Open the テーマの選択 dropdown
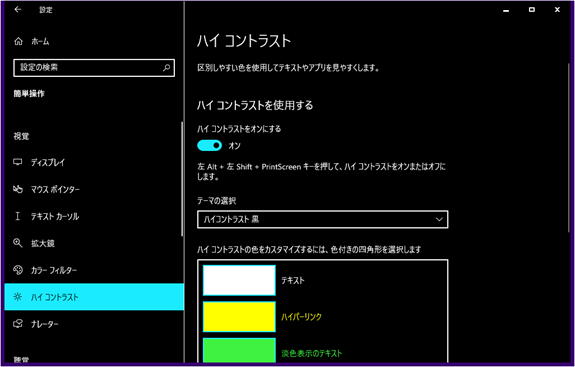Image resolution: width=575 pixels, height=367 pixels. point(322,219)
